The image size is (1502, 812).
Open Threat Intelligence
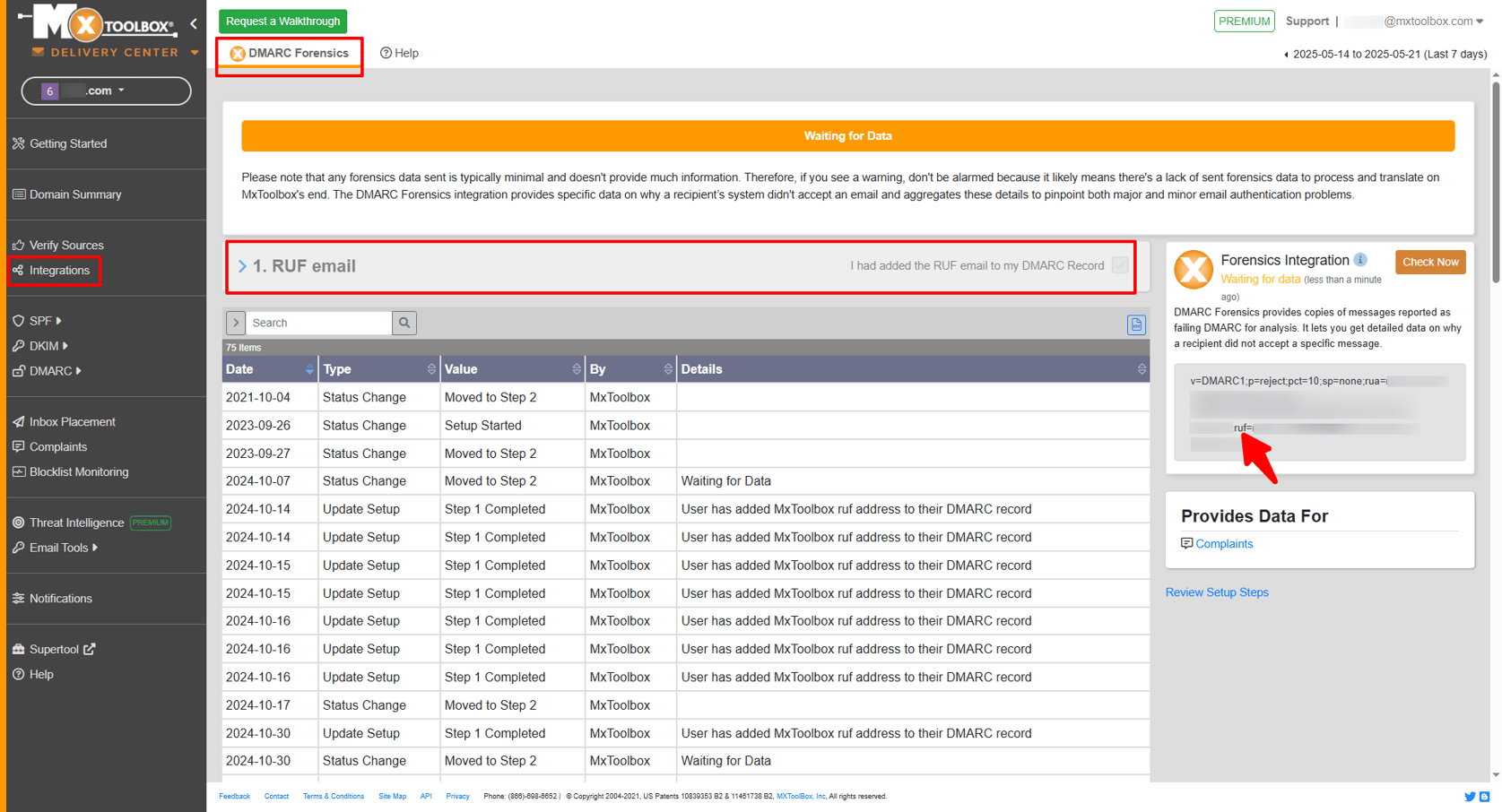pyautogui.click(x=76, y=523)
